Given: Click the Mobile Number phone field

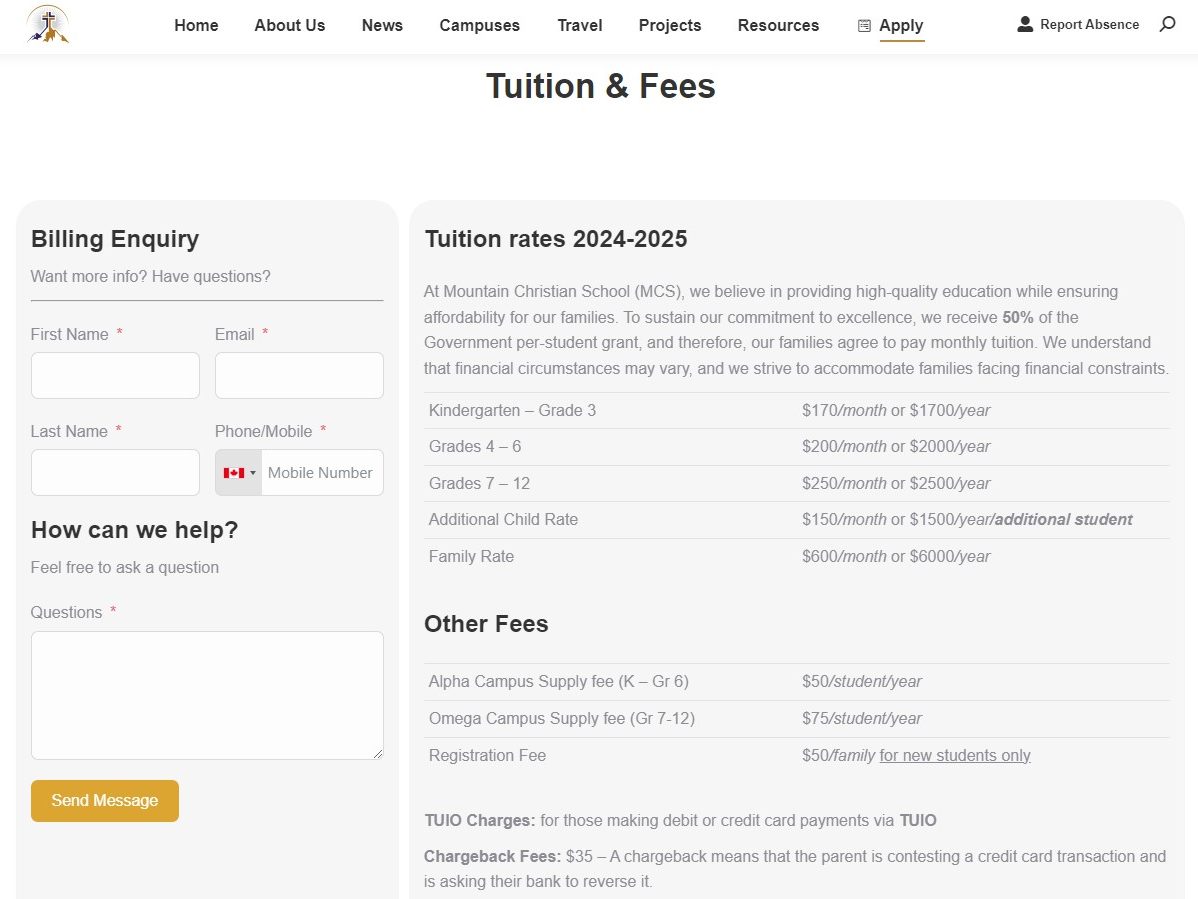Looking at the screenshot, I should tap(321, 473).
